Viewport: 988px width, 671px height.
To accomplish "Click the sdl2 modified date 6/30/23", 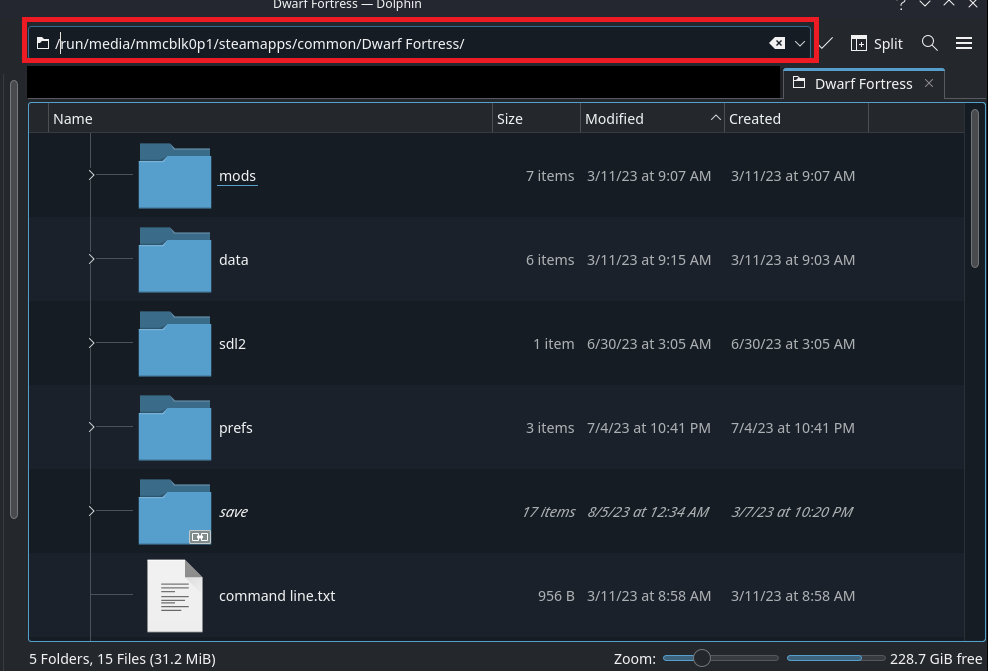I will [648, 344].
